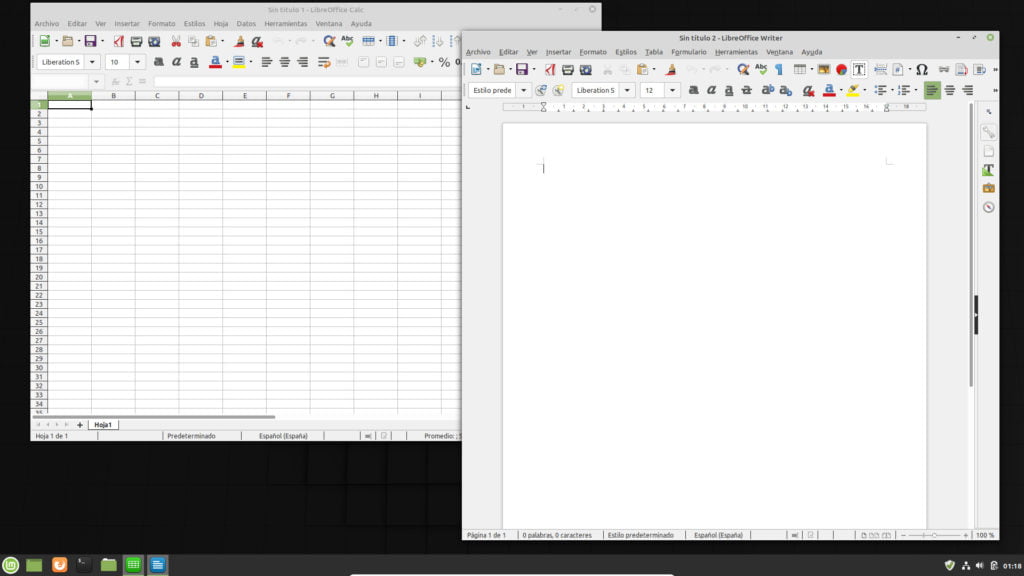The width and height of the screenshot is (1024, 576).
Task: Insert chart icon in Writer toolbar
Action: [841, 70]
